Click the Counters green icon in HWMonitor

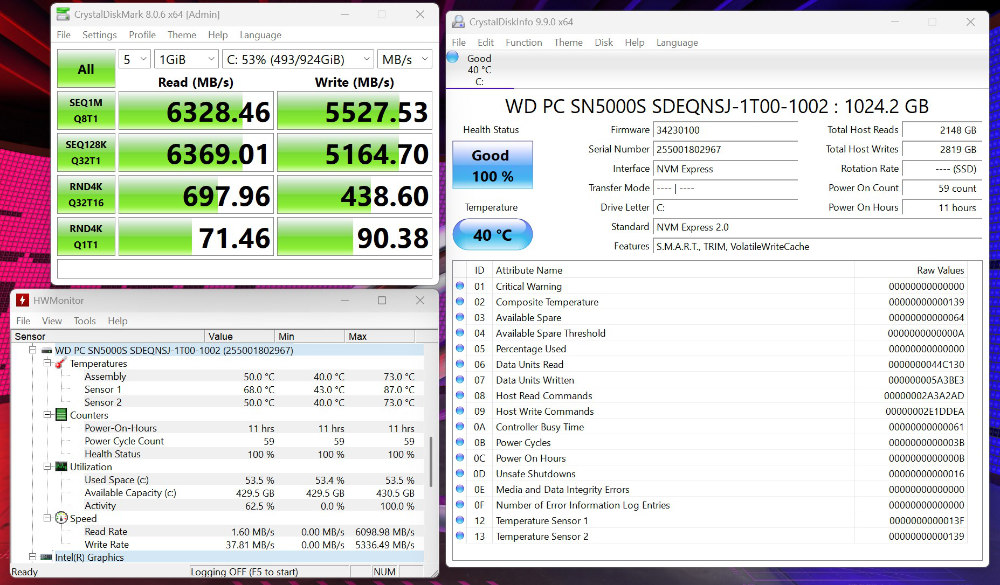pyautogui.click(x=61, y=415)
